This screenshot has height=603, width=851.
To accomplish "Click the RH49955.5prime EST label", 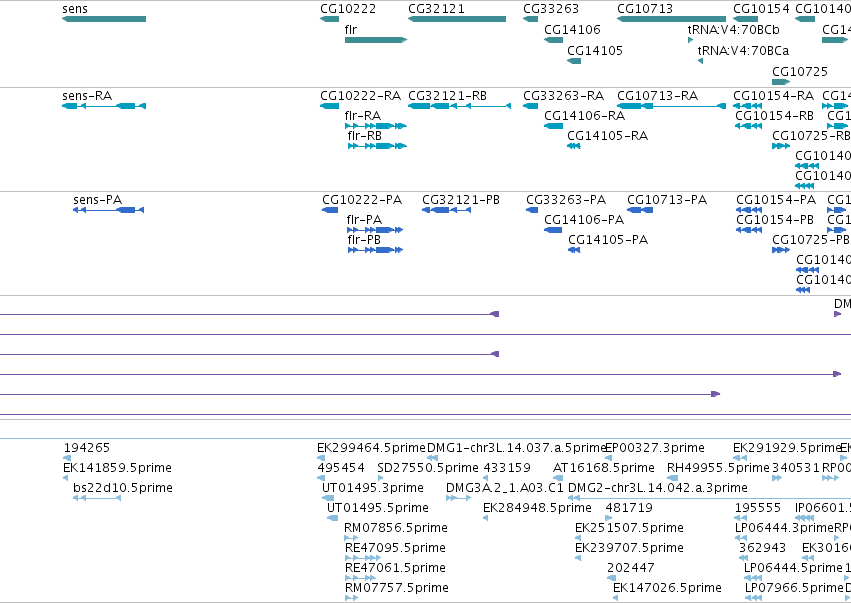I will (x=718, y=468).
